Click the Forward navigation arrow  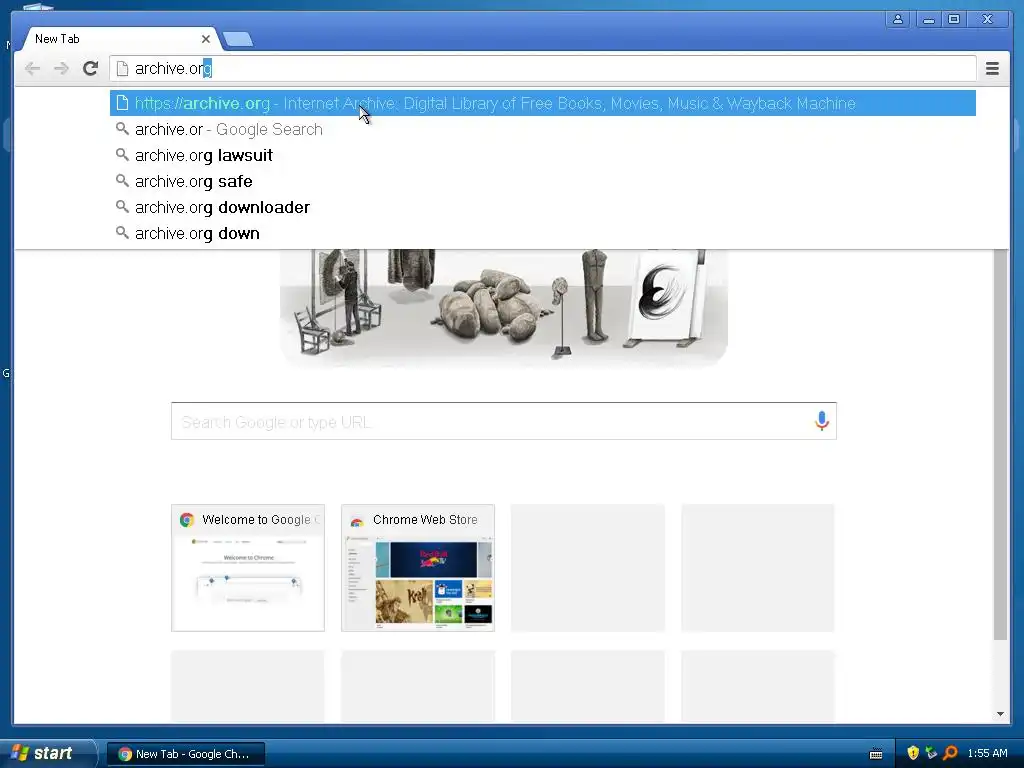point(61,68)
